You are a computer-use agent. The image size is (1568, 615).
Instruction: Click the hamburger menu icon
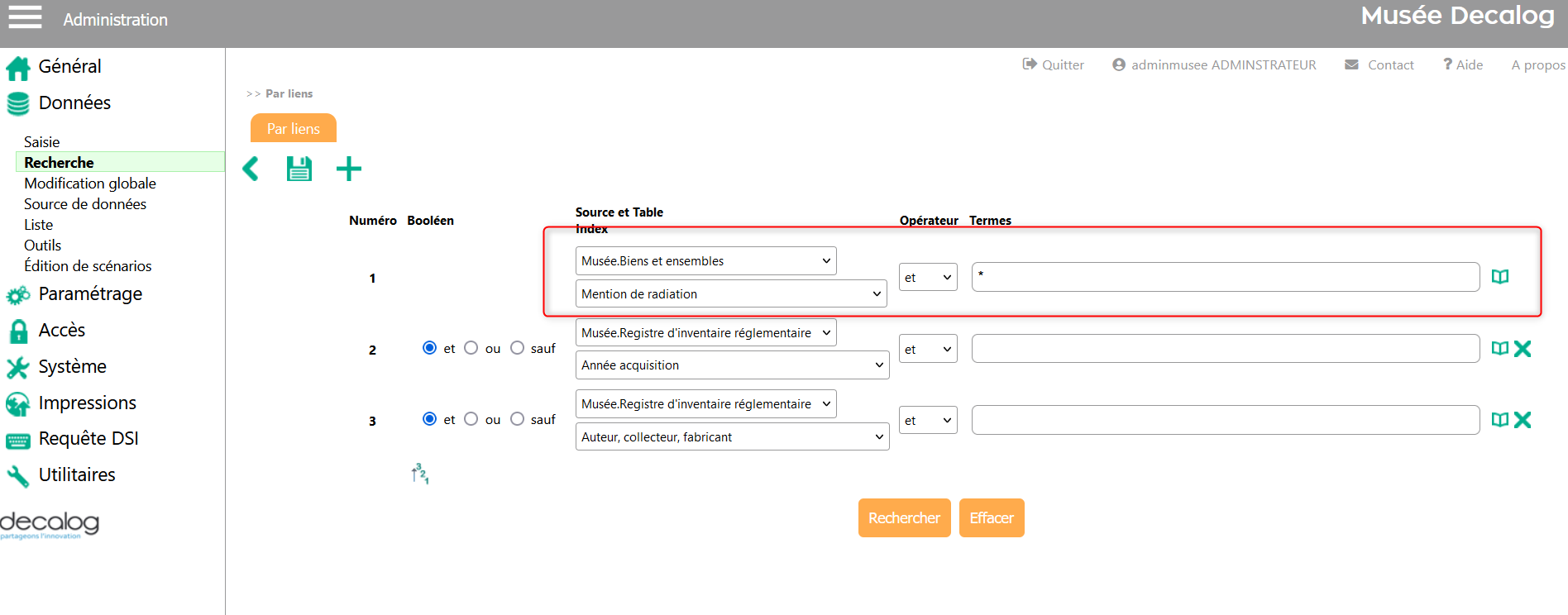25,17
